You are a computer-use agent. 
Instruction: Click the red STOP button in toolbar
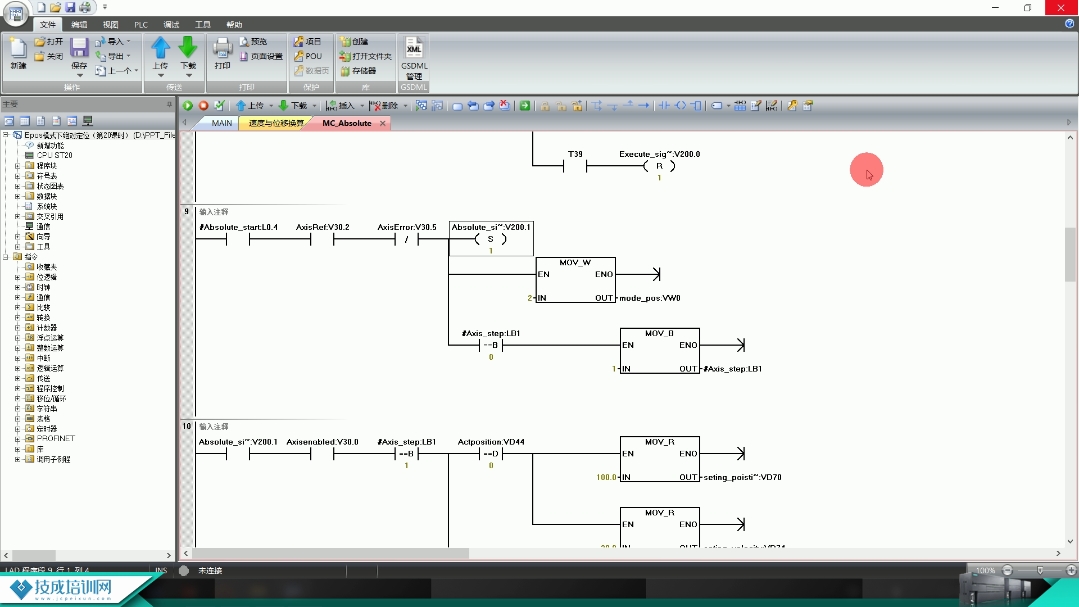tap(204, 105)
